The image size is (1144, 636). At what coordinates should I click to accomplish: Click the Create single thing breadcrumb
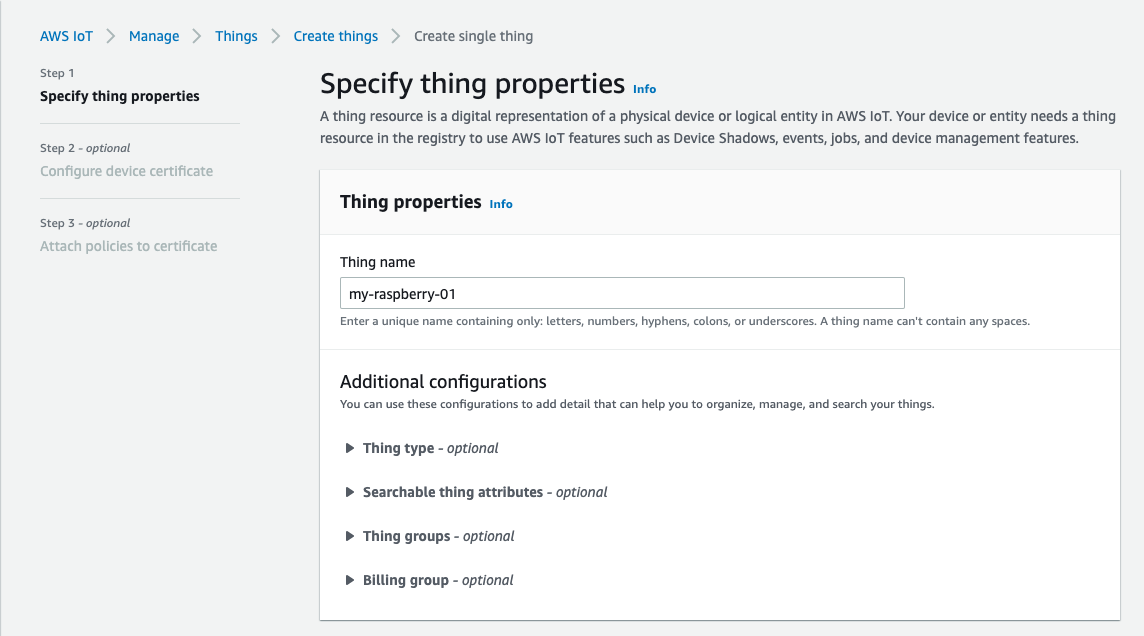pyautogui.click(x=473, y=36)
